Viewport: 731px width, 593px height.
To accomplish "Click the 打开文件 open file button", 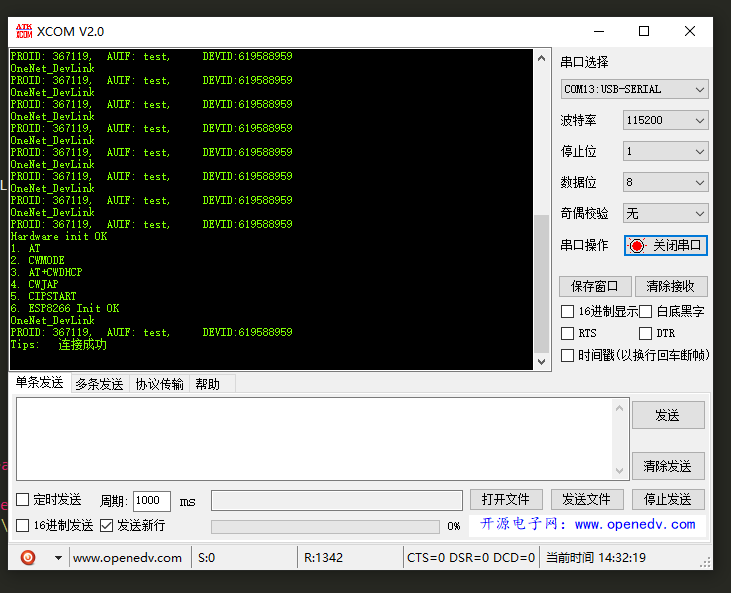I will click(x=506, y=500).
